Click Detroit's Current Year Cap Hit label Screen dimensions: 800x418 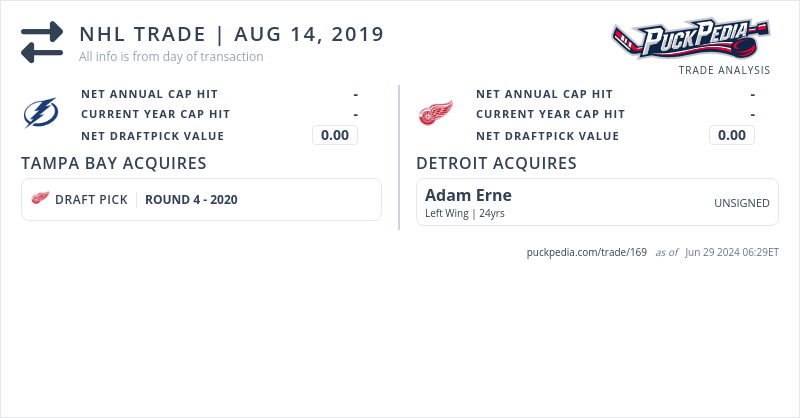tap(550, 115)
